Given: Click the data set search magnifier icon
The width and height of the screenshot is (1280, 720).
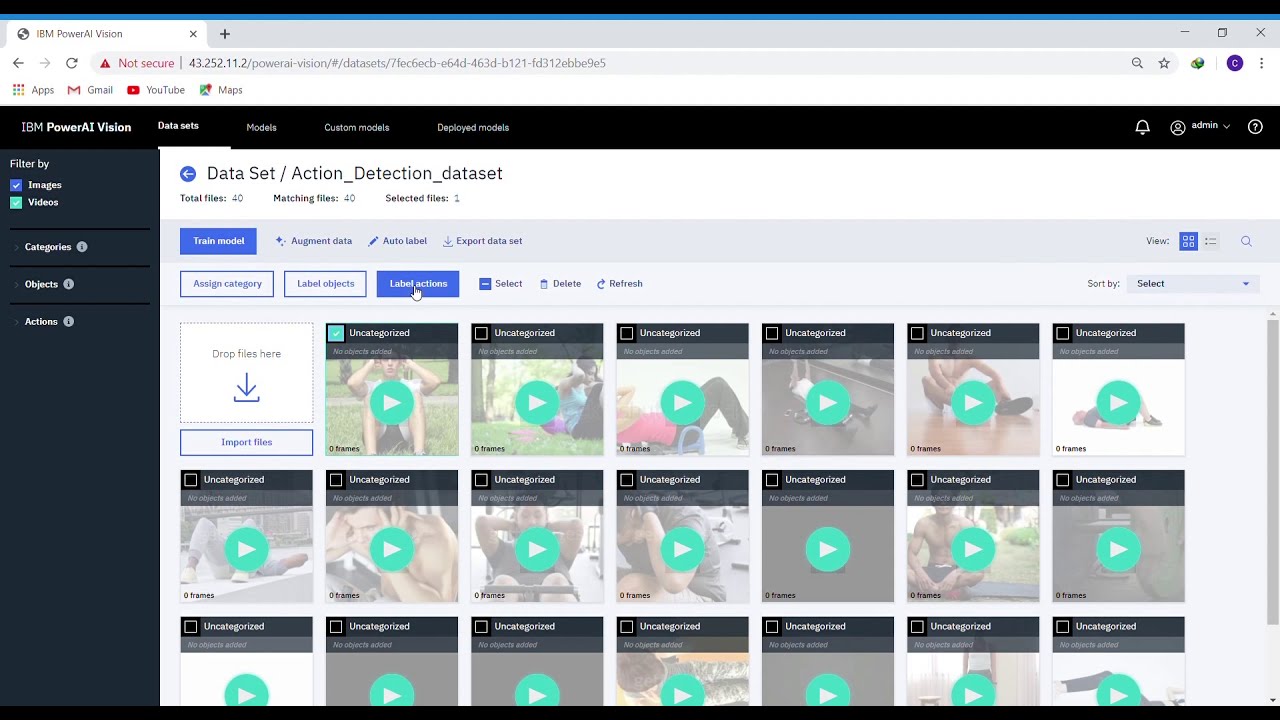Looking at the screenshot, I should coord(1246,241).
